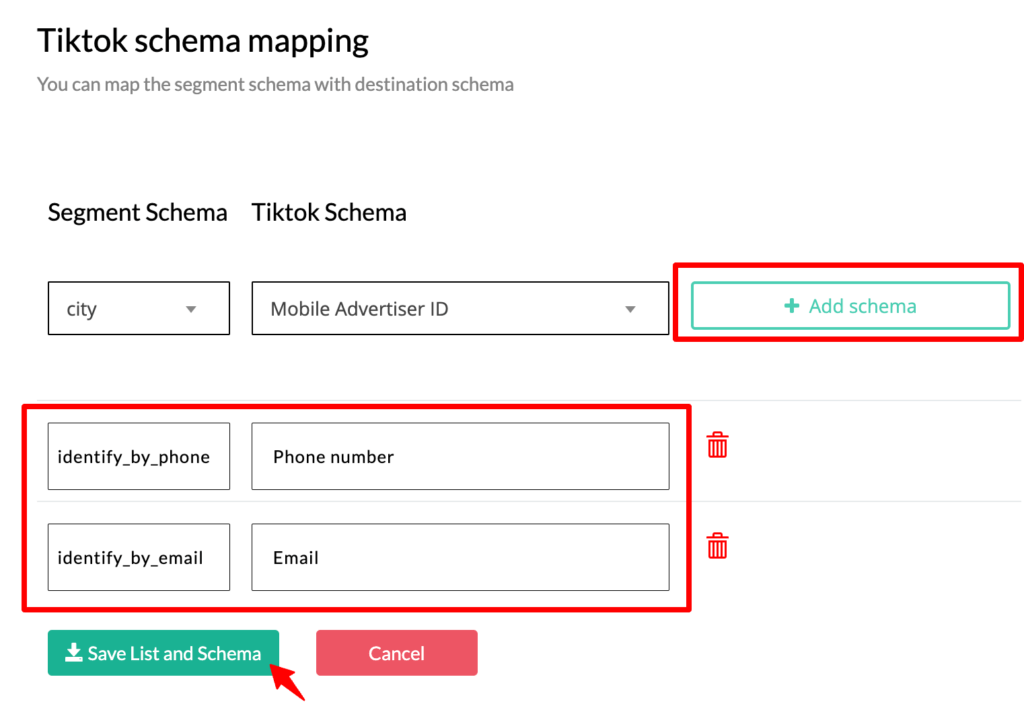Click the Tiktok schema mapping title
The image size is (1024, 708).
click(x=202, y=40)
